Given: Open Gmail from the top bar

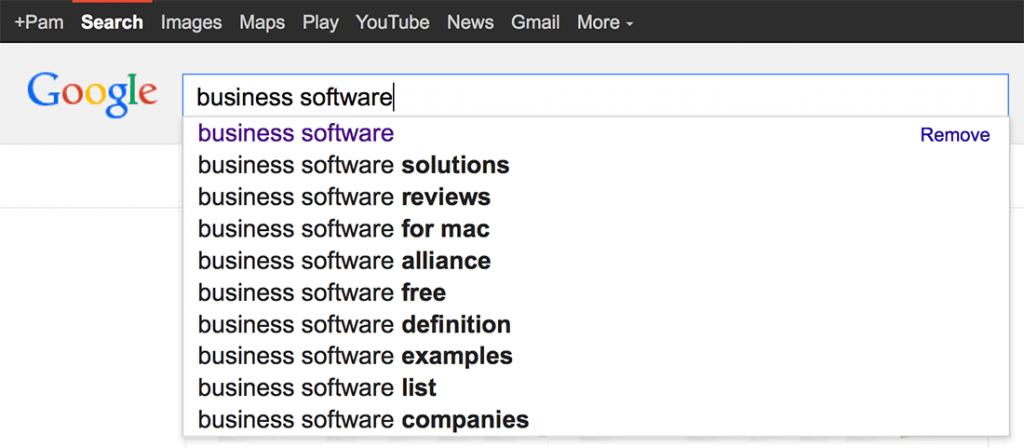Looking at the screenshot, I should (x=536, y=22).
